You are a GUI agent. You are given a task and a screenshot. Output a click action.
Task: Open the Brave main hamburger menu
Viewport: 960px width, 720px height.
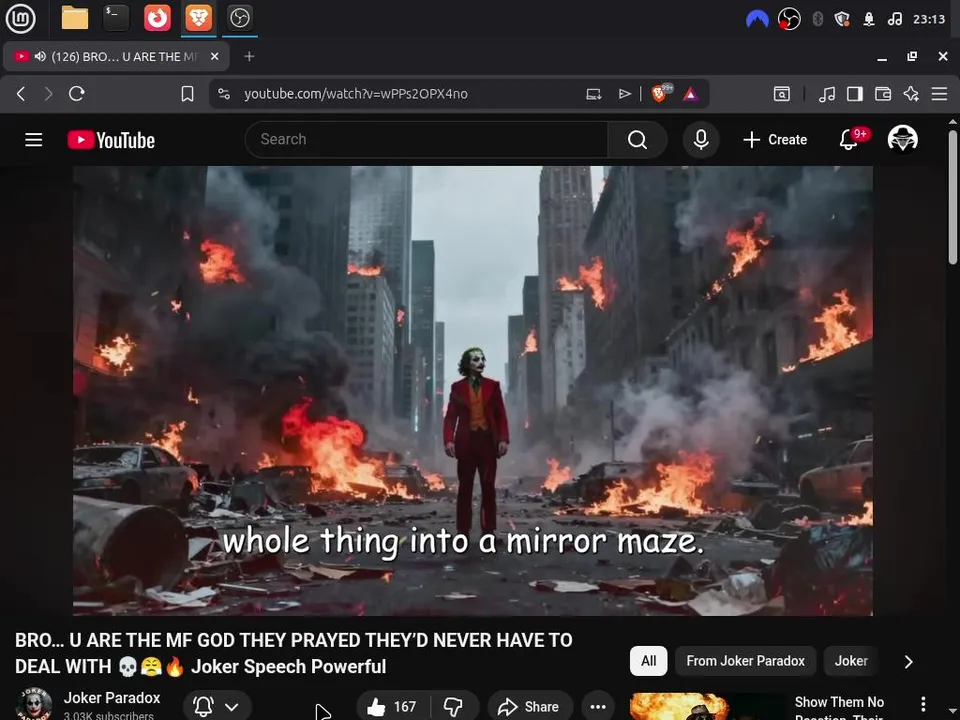coord(940,94)
